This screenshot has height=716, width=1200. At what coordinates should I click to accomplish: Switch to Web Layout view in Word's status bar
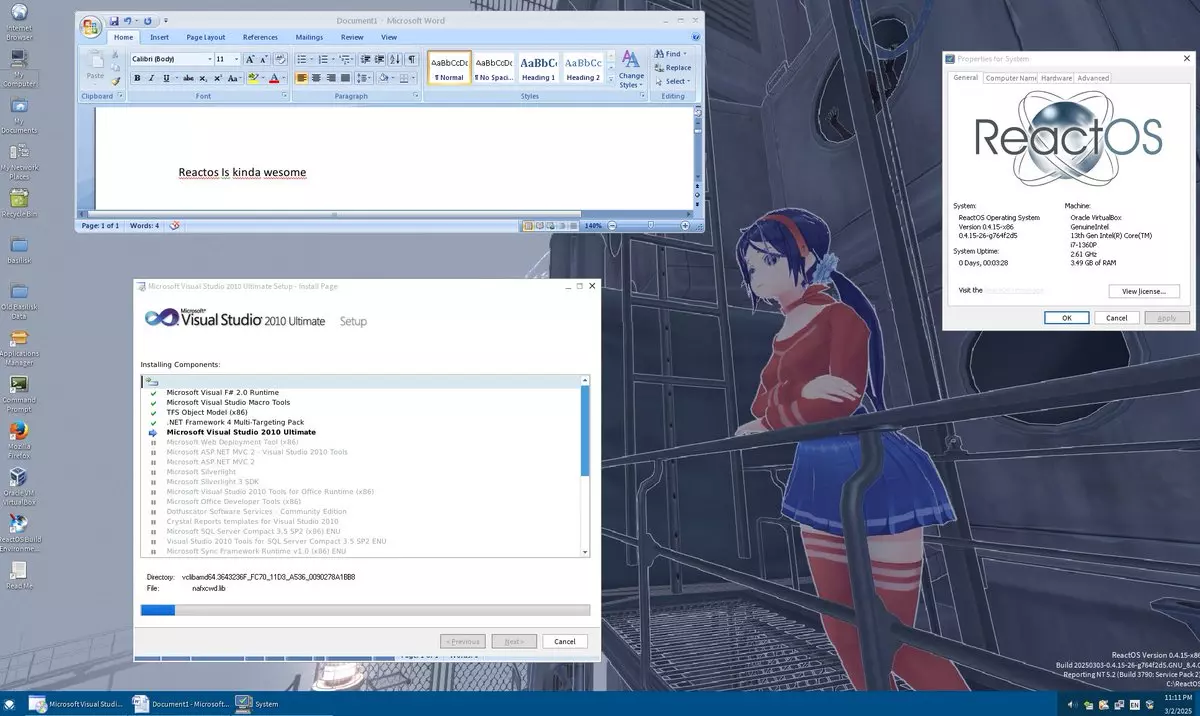[550, 226]
